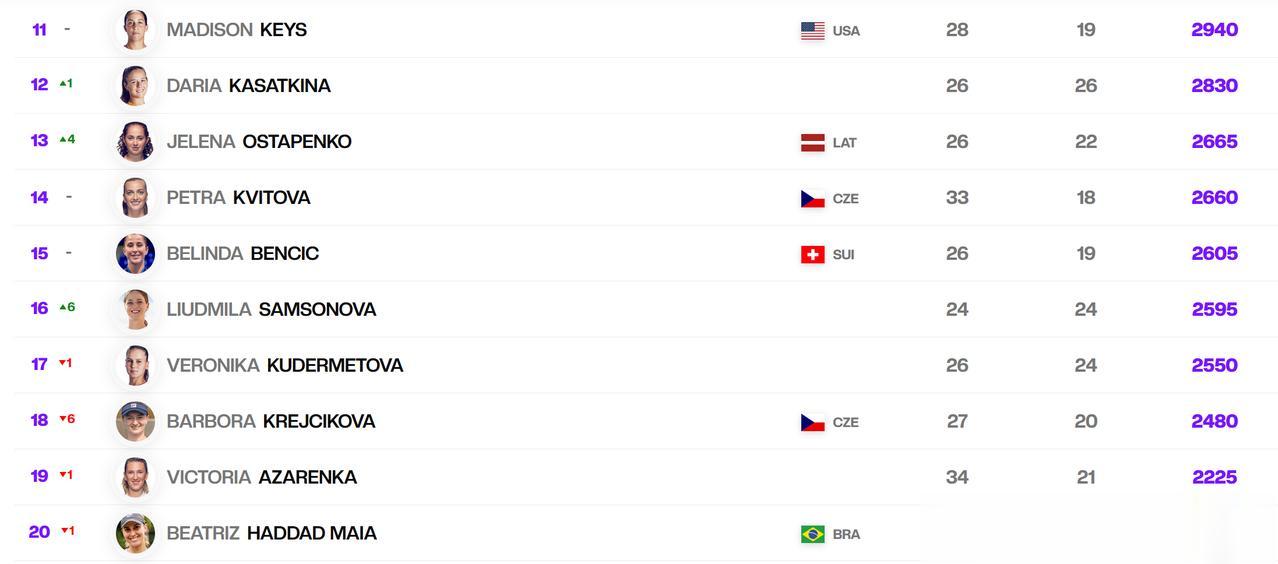The image size is (1278, 564).
Task: Click Victoria Azarenka's headshot
Action: click(135, 478)
